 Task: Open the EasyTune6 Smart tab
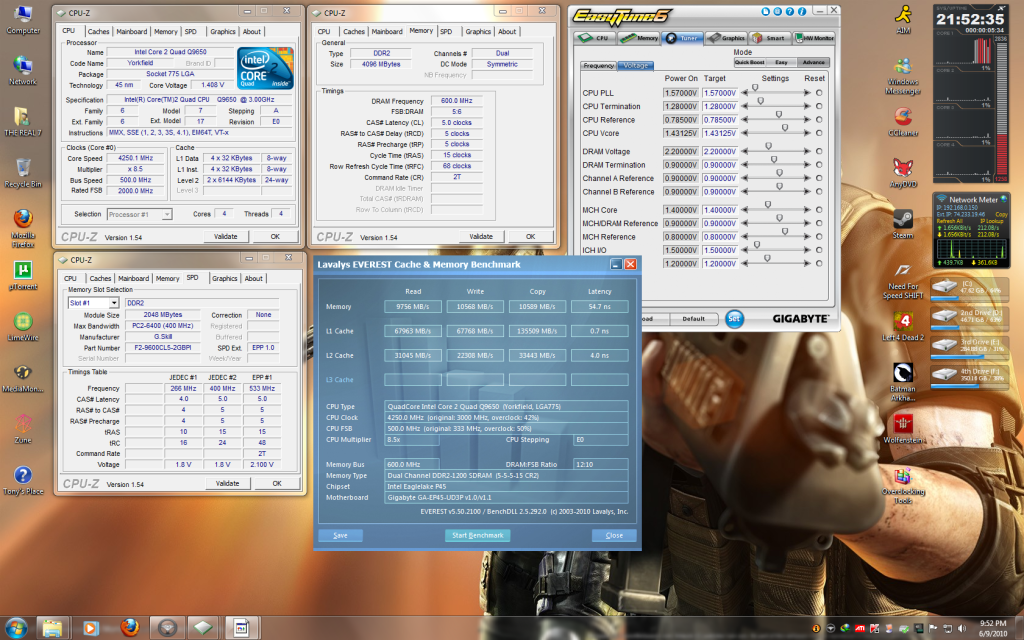(771, 38)
